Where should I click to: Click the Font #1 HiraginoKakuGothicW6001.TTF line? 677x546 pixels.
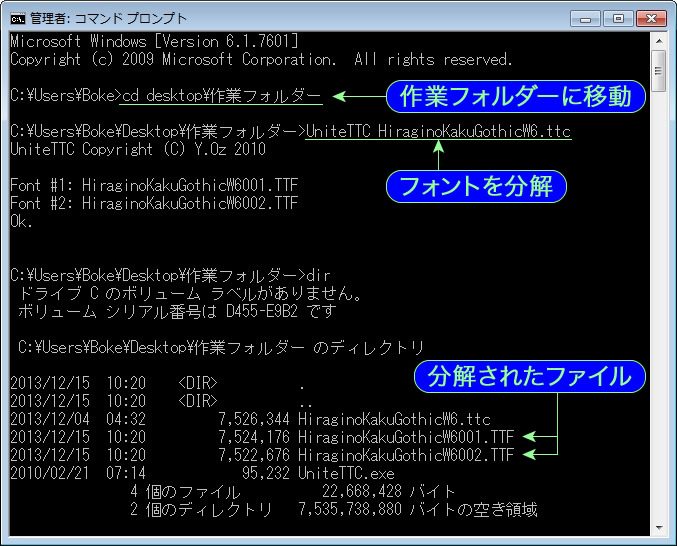(x=154, y=186)
